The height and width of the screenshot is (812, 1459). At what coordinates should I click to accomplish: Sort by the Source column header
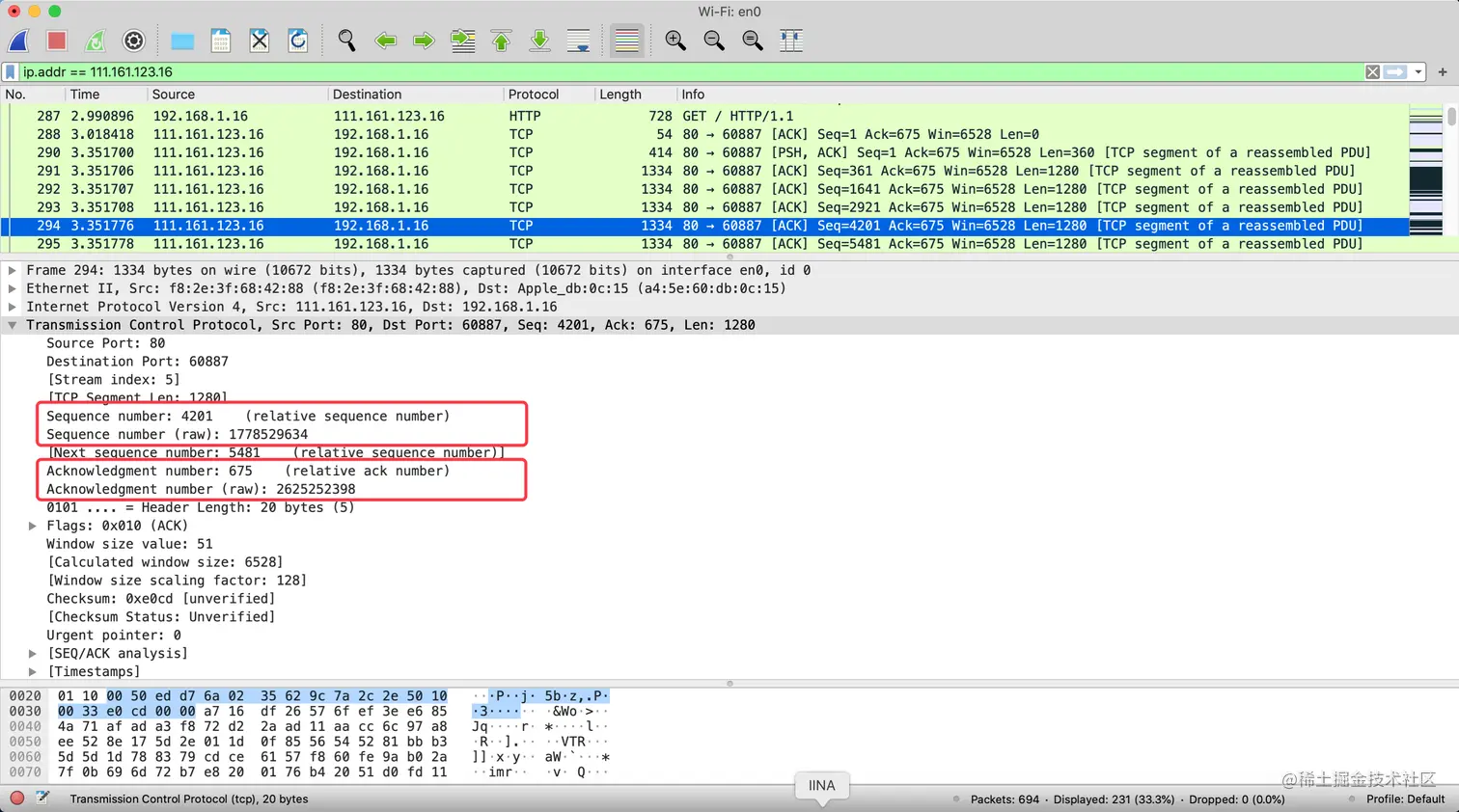[236, 95]
